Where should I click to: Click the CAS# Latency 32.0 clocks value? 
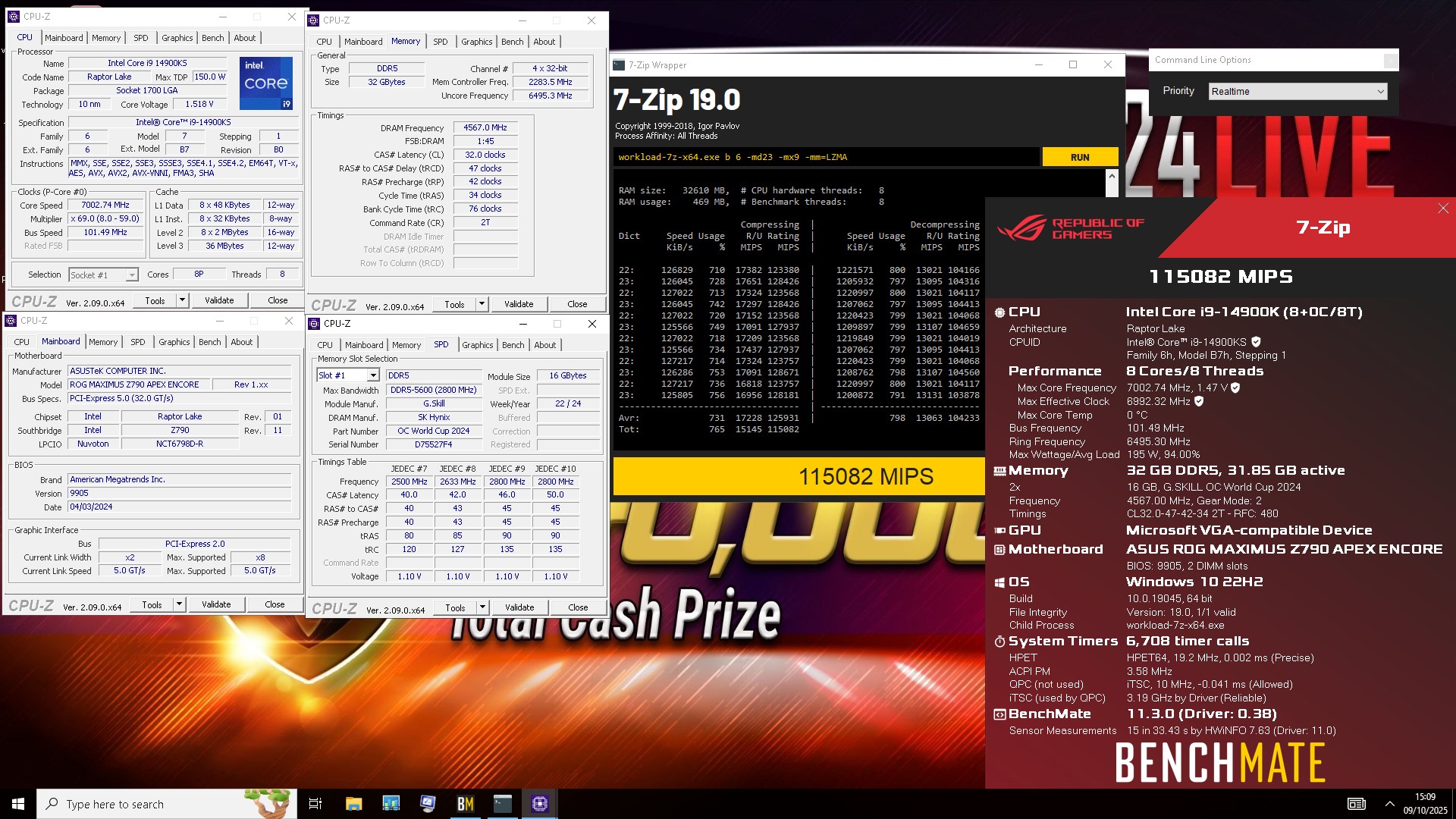coord(485,155)
